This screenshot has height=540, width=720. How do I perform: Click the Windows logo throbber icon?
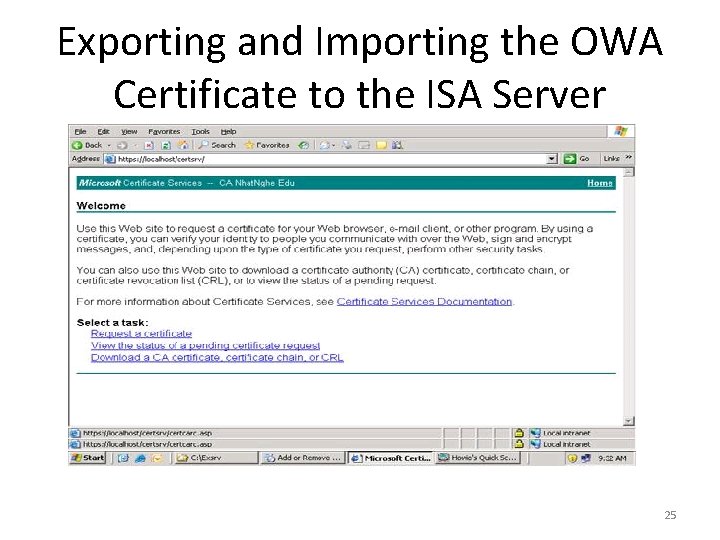point(621,131)
